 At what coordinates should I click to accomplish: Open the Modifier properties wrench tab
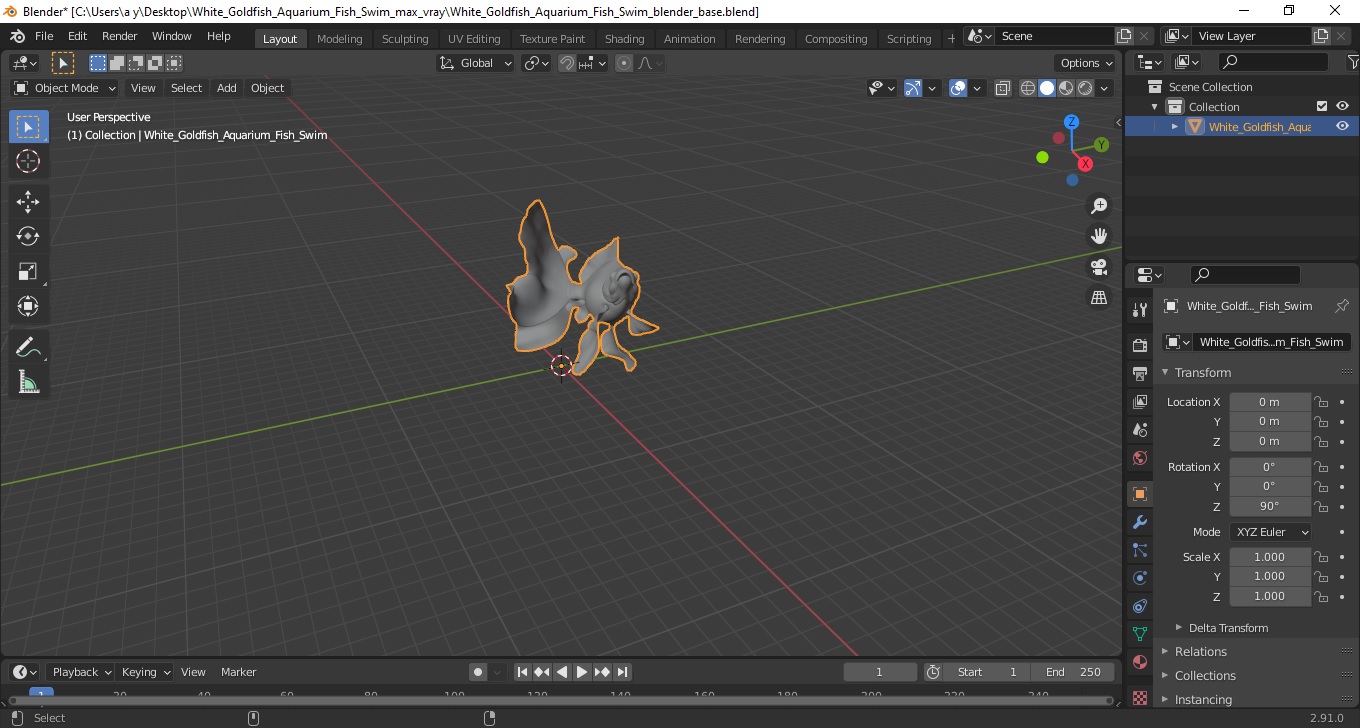tap(1140, 522)
